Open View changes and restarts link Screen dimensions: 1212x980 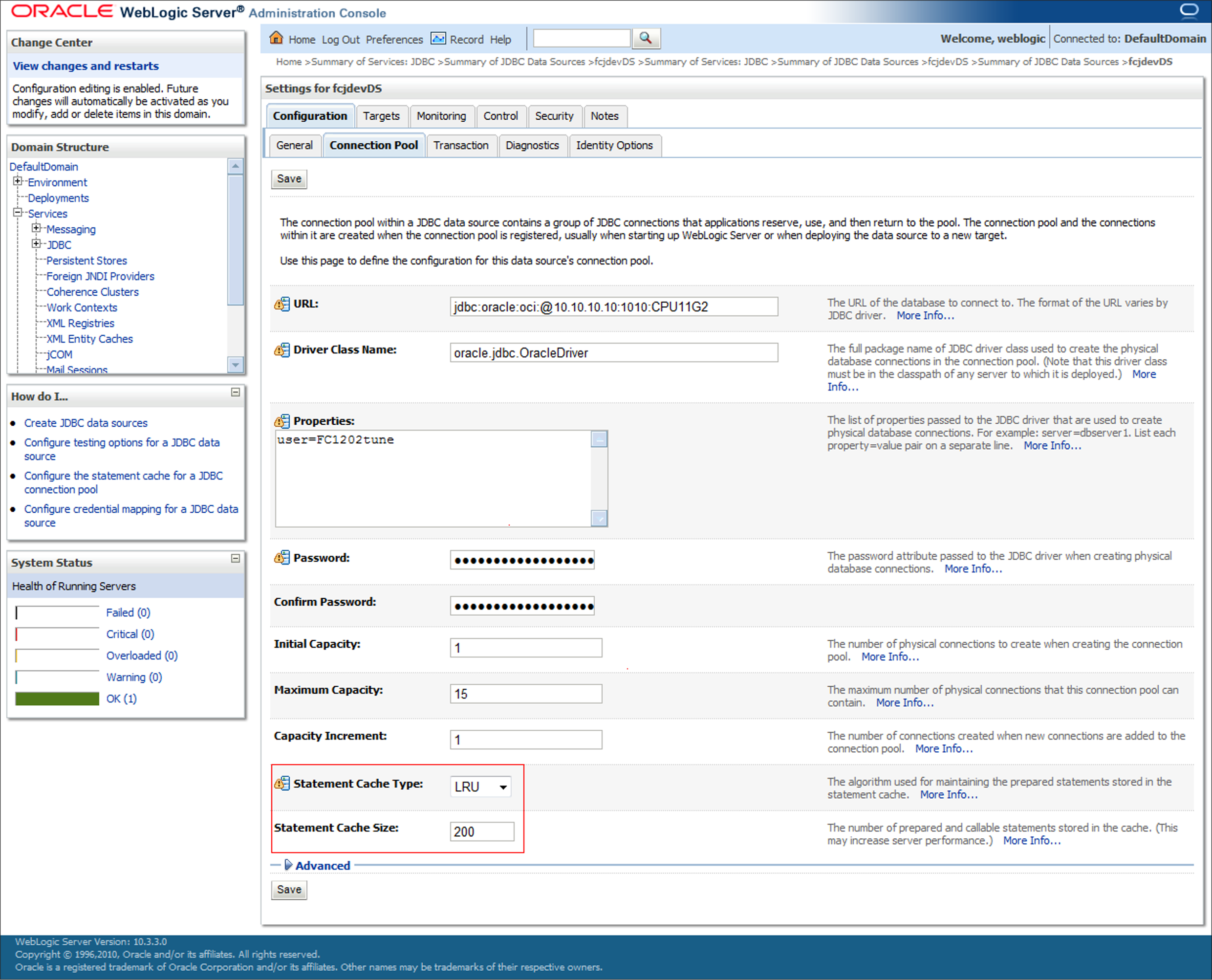point(86,66)
